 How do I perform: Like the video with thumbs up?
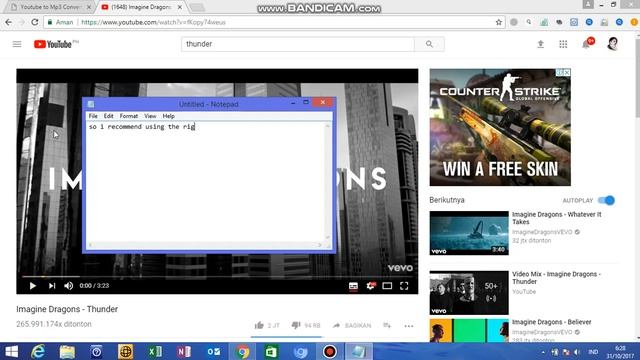[259, 325]
